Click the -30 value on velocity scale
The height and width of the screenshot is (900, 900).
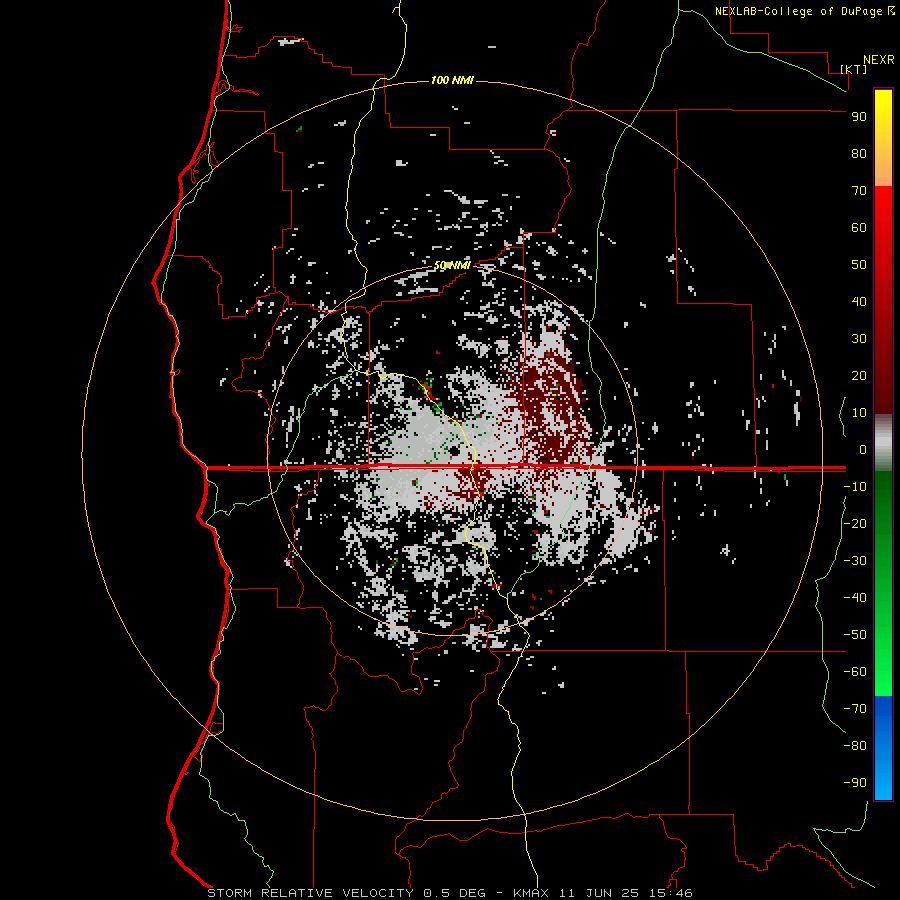(855, 561)
